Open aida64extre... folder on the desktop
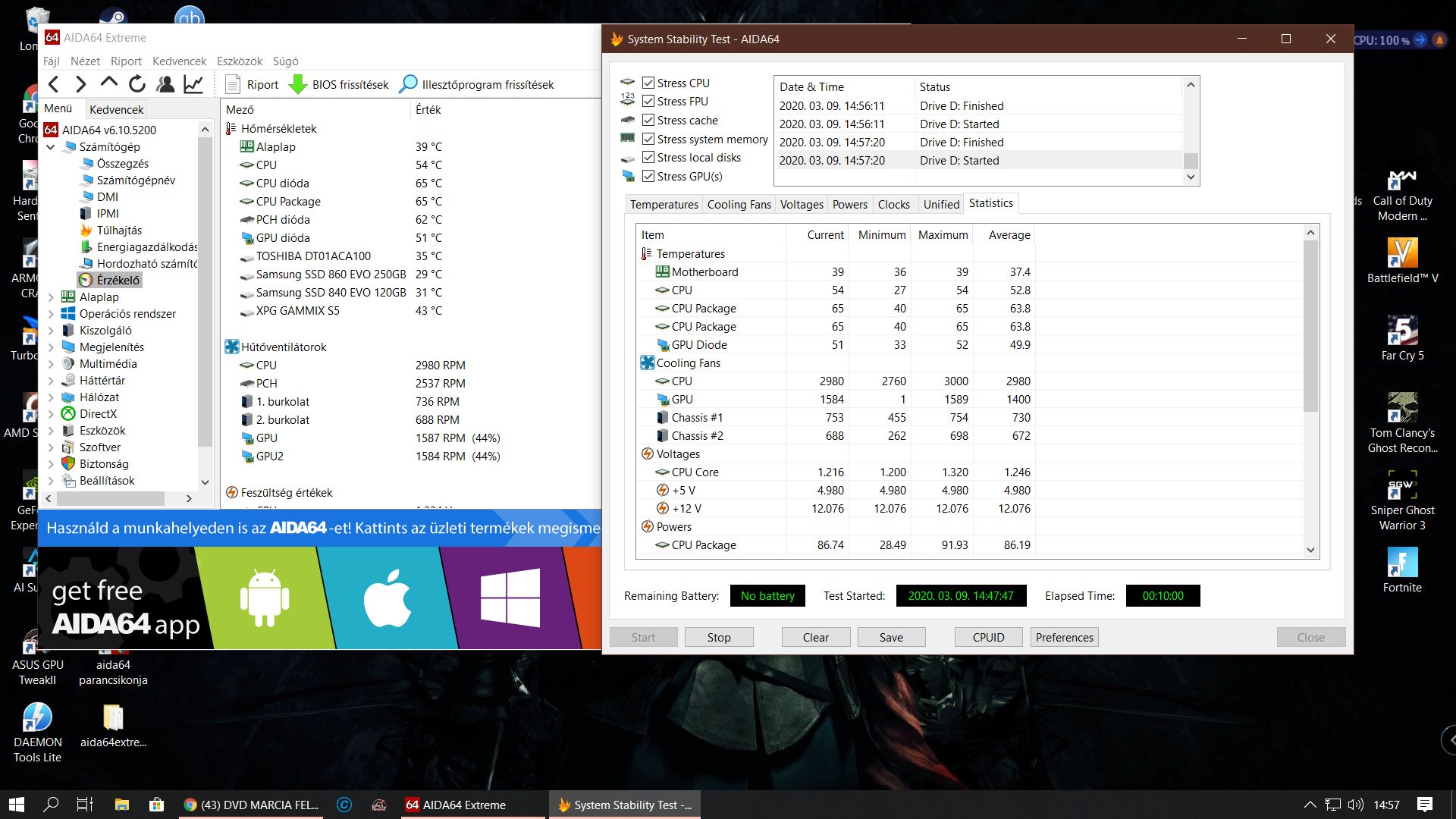 coord(113,725)
